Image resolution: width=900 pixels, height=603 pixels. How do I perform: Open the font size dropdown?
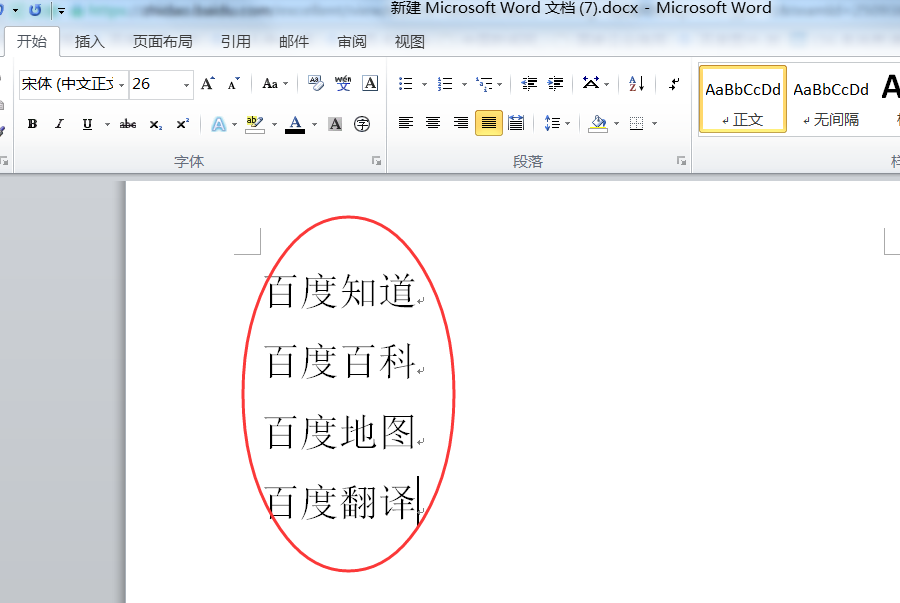pos(186,85)
